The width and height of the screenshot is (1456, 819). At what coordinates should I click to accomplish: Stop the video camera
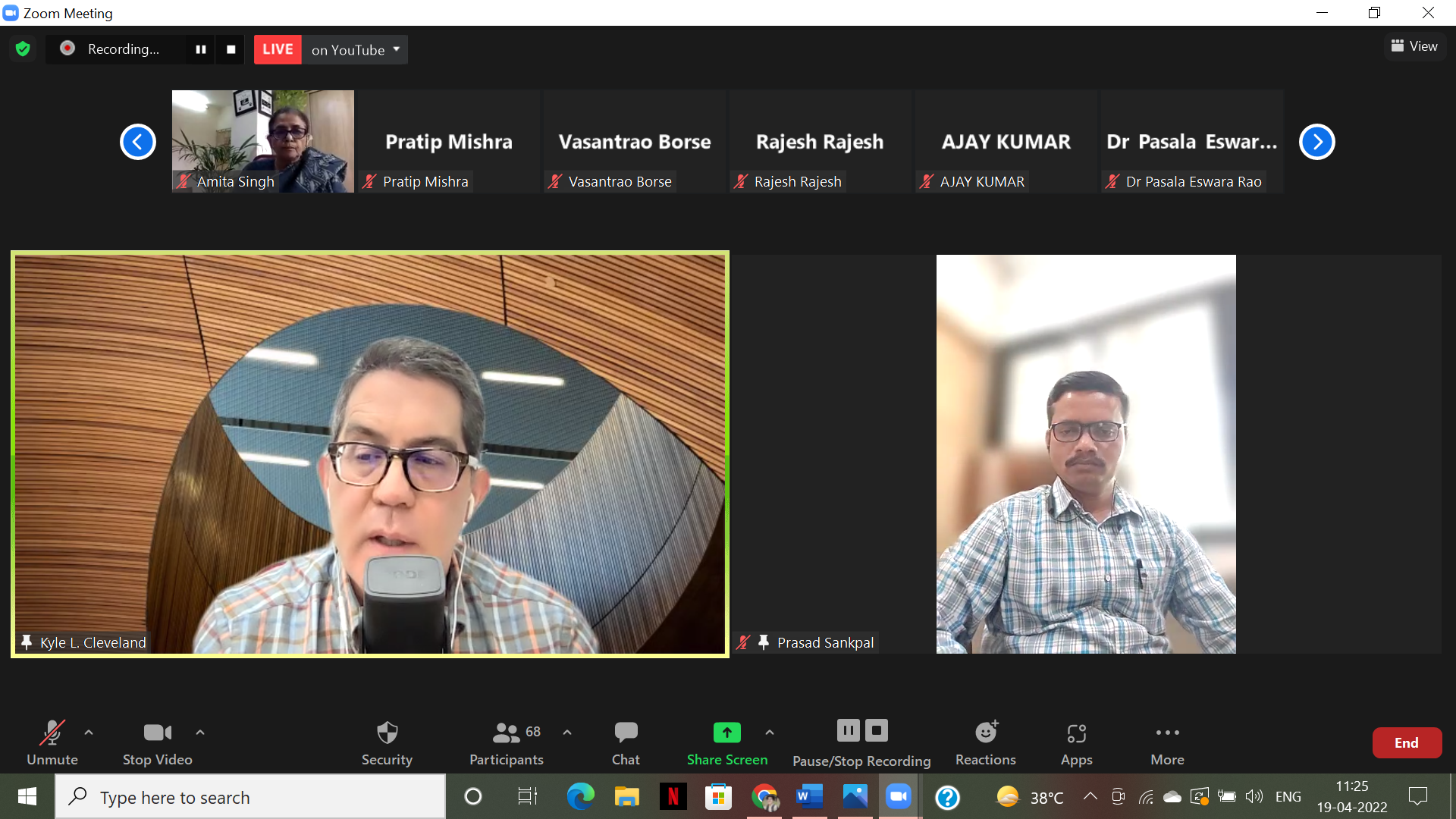[x=157, y=742]
